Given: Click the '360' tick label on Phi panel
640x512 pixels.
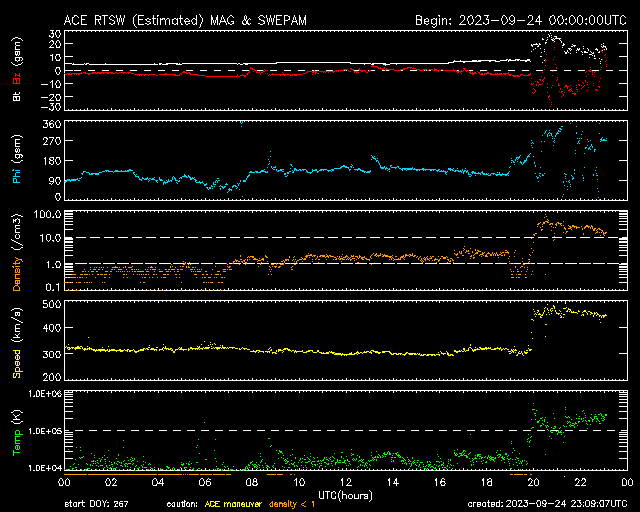Looking at the screenshot, I should (x=52, y=124).
